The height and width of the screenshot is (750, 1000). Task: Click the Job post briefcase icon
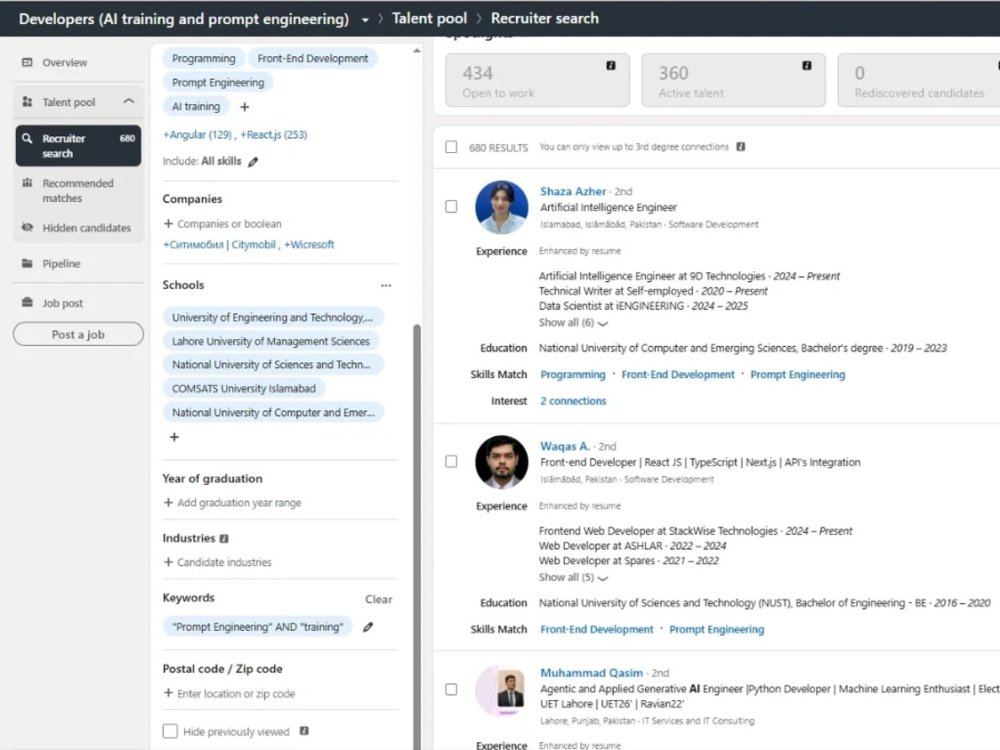coord(27,302)
